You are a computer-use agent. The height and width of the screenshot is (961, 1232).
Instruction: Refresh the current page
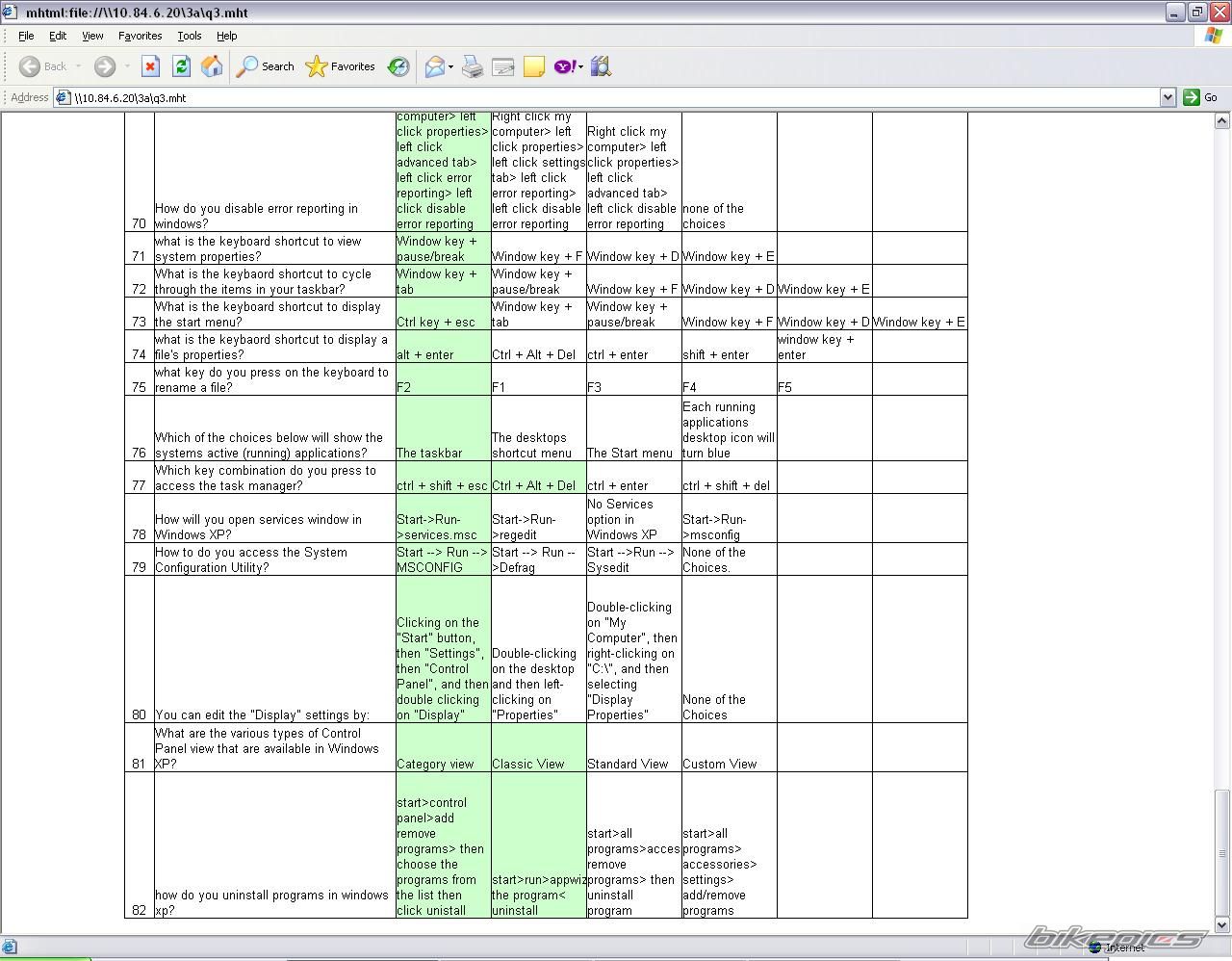click(181, 66)
